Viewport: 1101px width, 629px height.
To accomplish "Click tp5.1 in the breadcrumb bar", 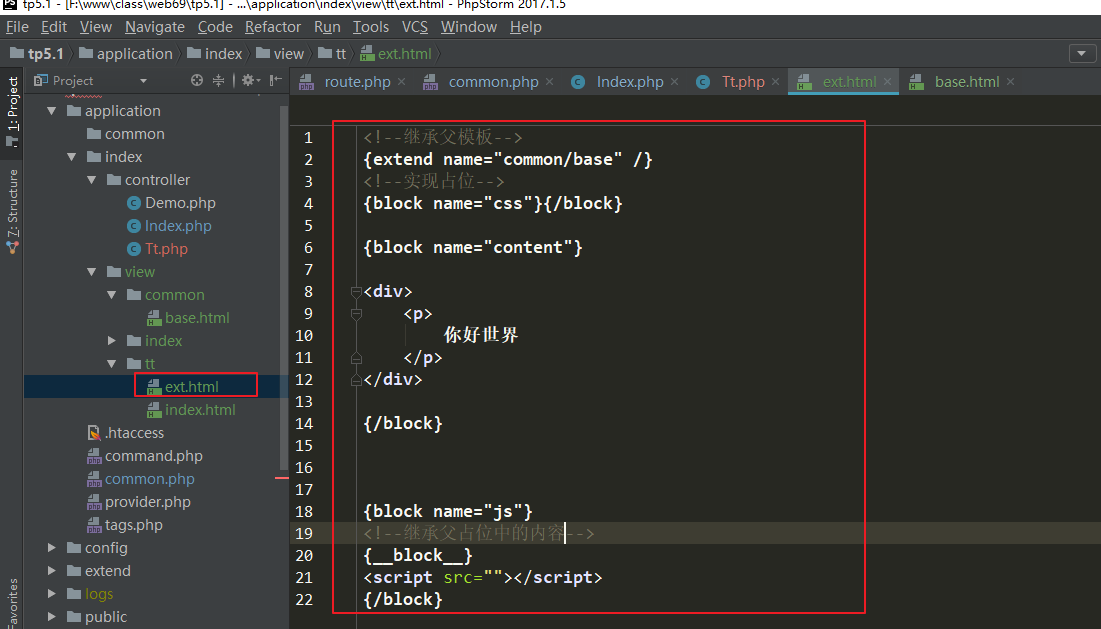I will (x=37, y=53).
